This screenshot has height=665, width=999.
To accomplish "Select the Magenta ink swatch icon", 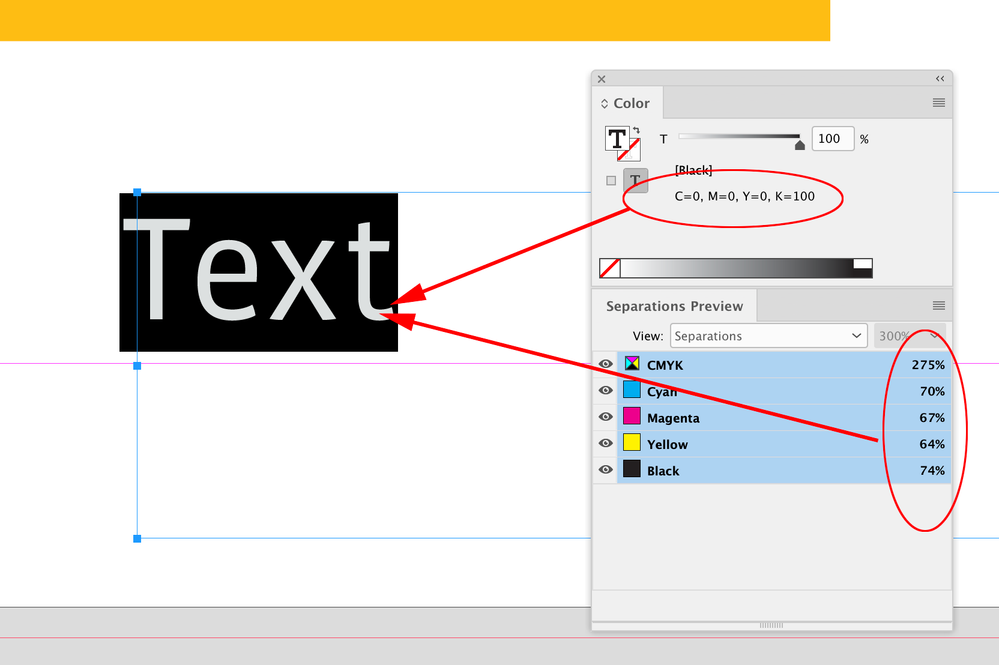I will click(x=631, y=417).
